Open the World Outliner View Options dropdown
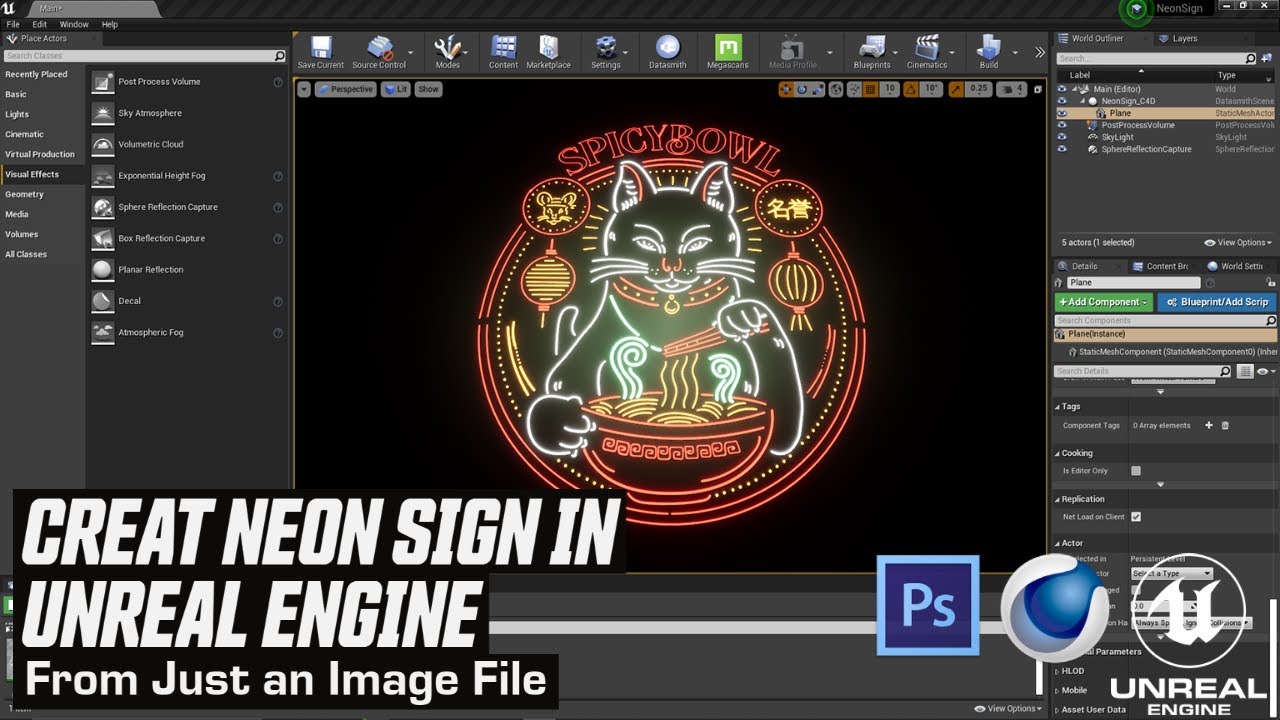1280x720 pixels. click(x=1238, y=242)
